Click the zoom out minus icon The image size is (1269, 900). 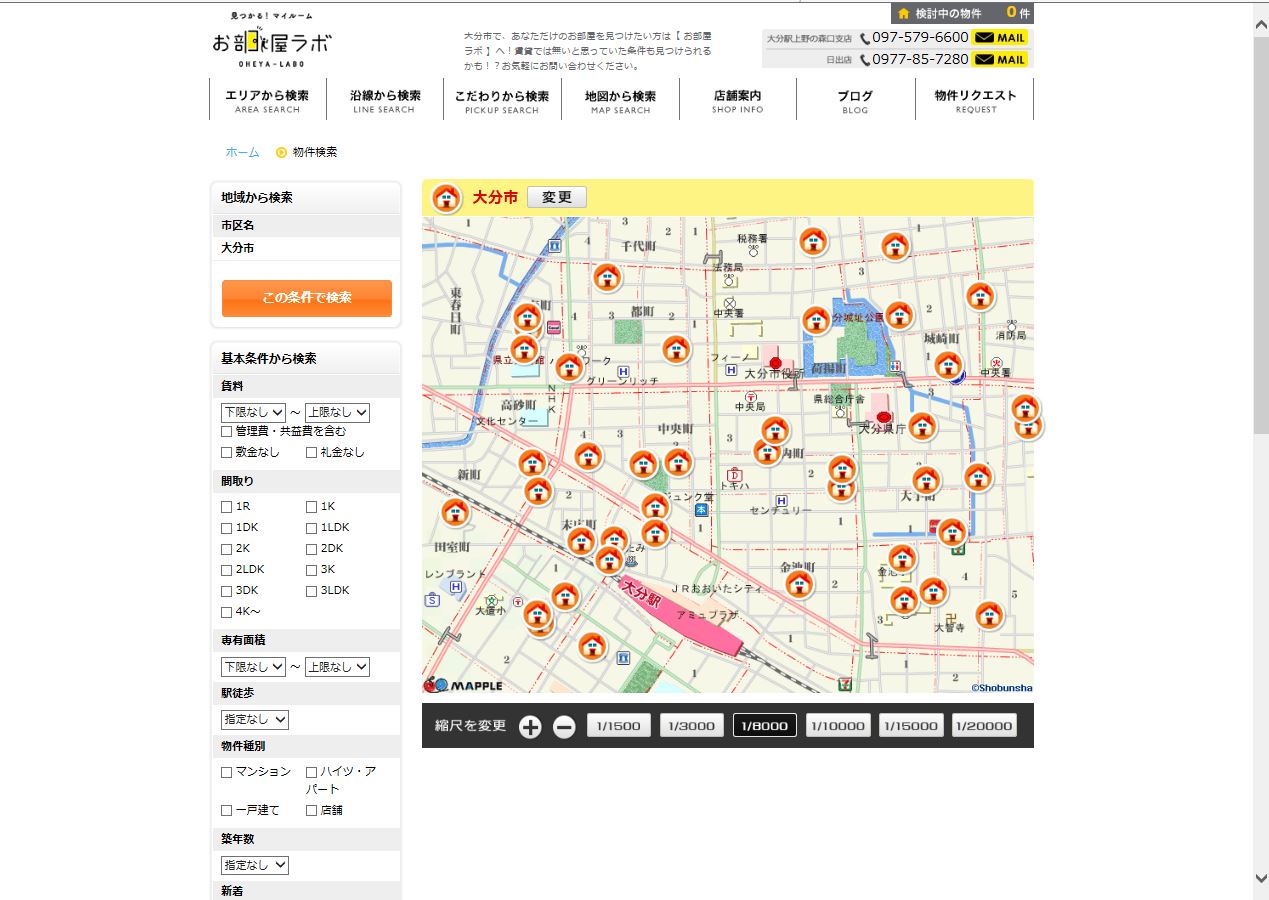(564, 727)
